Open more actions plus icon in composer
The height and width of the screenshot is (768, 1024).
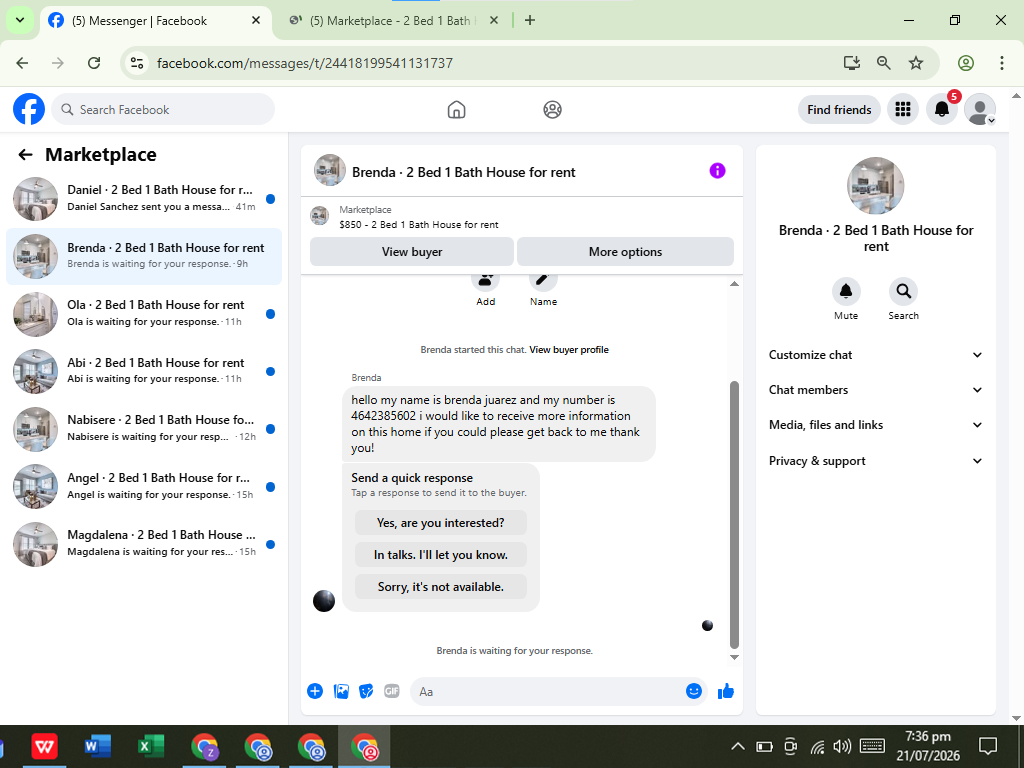(315, 691)
